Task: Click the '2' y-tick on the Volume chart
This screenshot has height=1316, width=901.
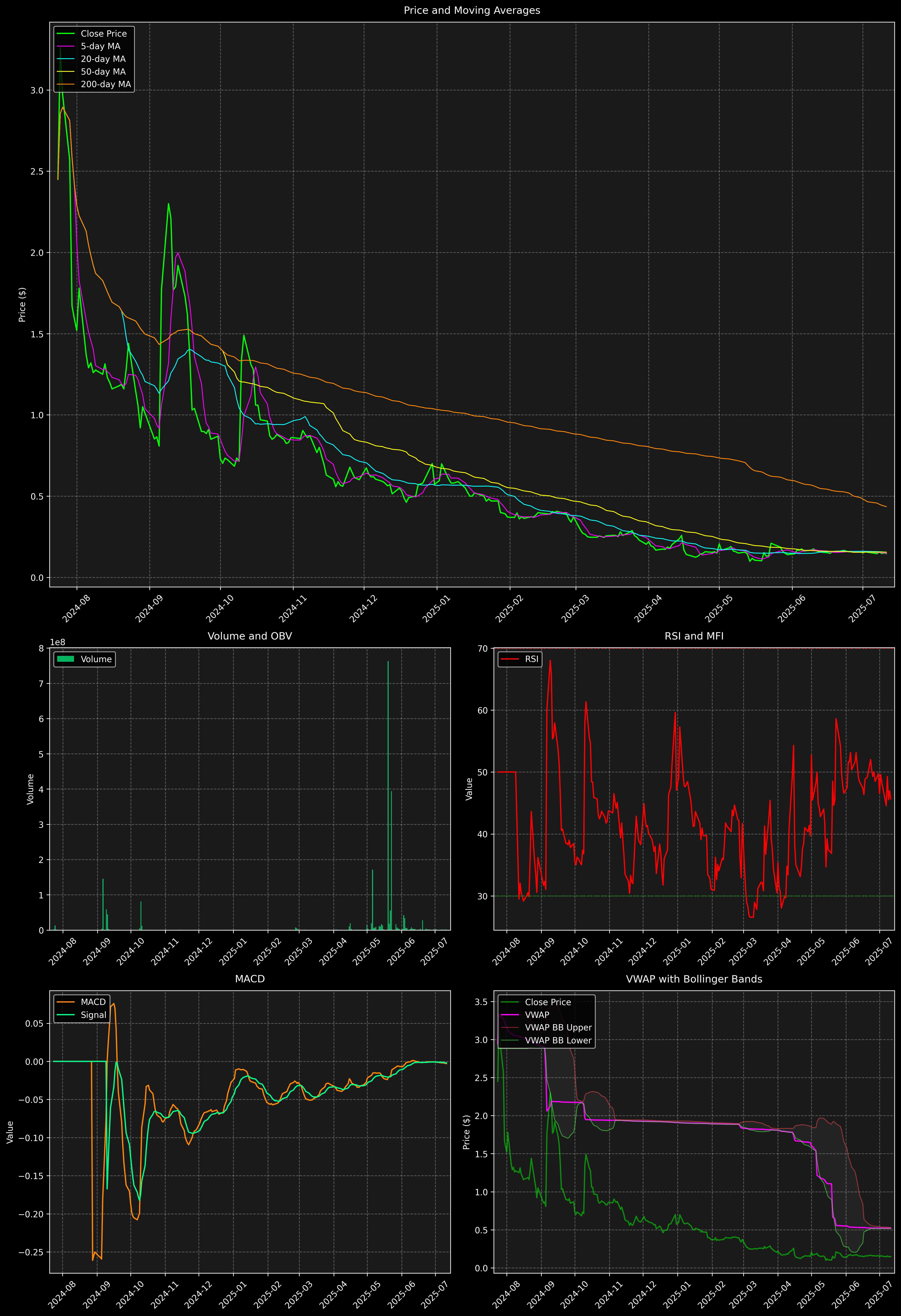Action: coord(41,860)
